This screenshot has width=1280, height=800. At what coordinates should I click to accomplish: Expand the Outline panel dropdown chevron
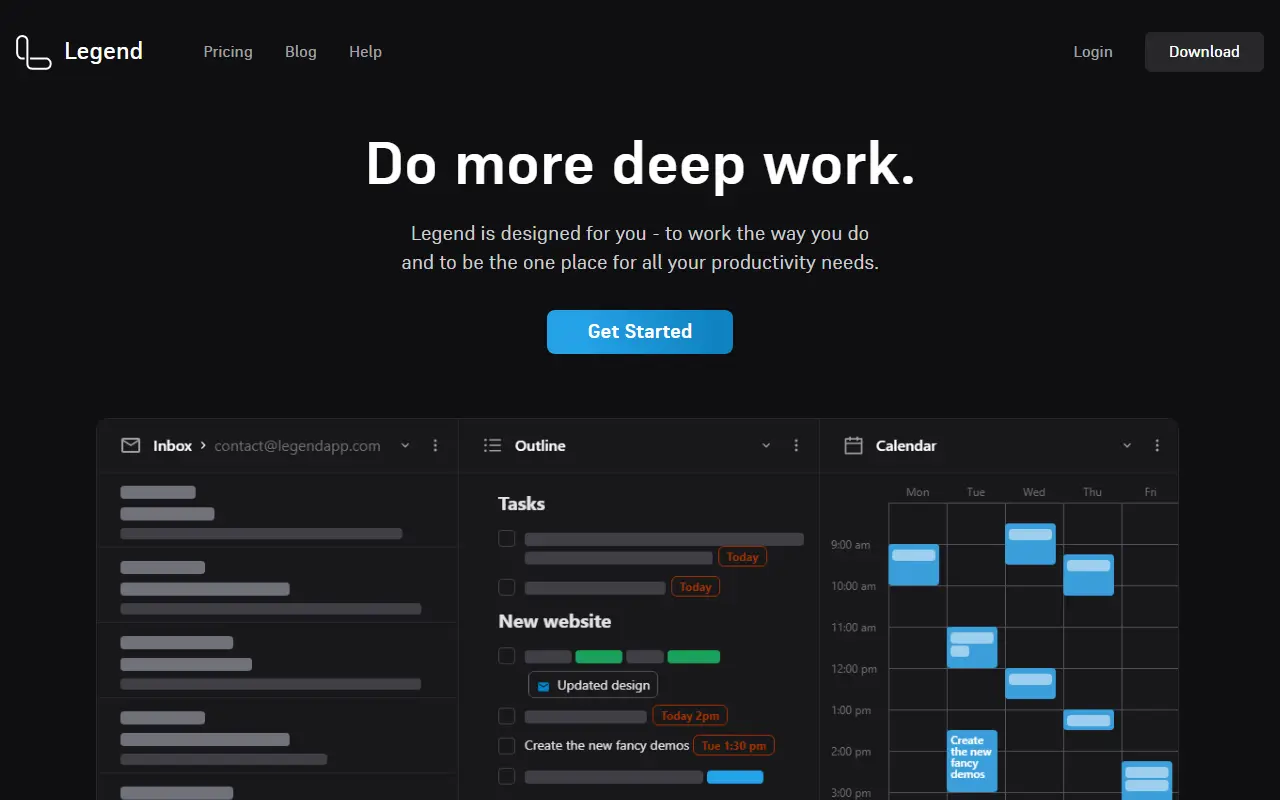(766, 446)
